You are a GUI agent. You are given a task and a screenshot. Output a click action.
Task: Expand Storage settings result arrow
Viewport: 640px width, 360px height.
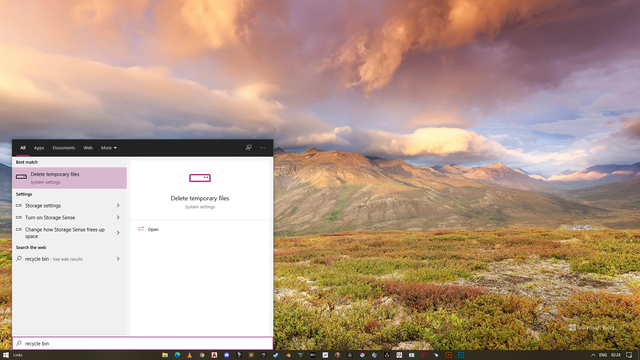(x=118, y=205)
